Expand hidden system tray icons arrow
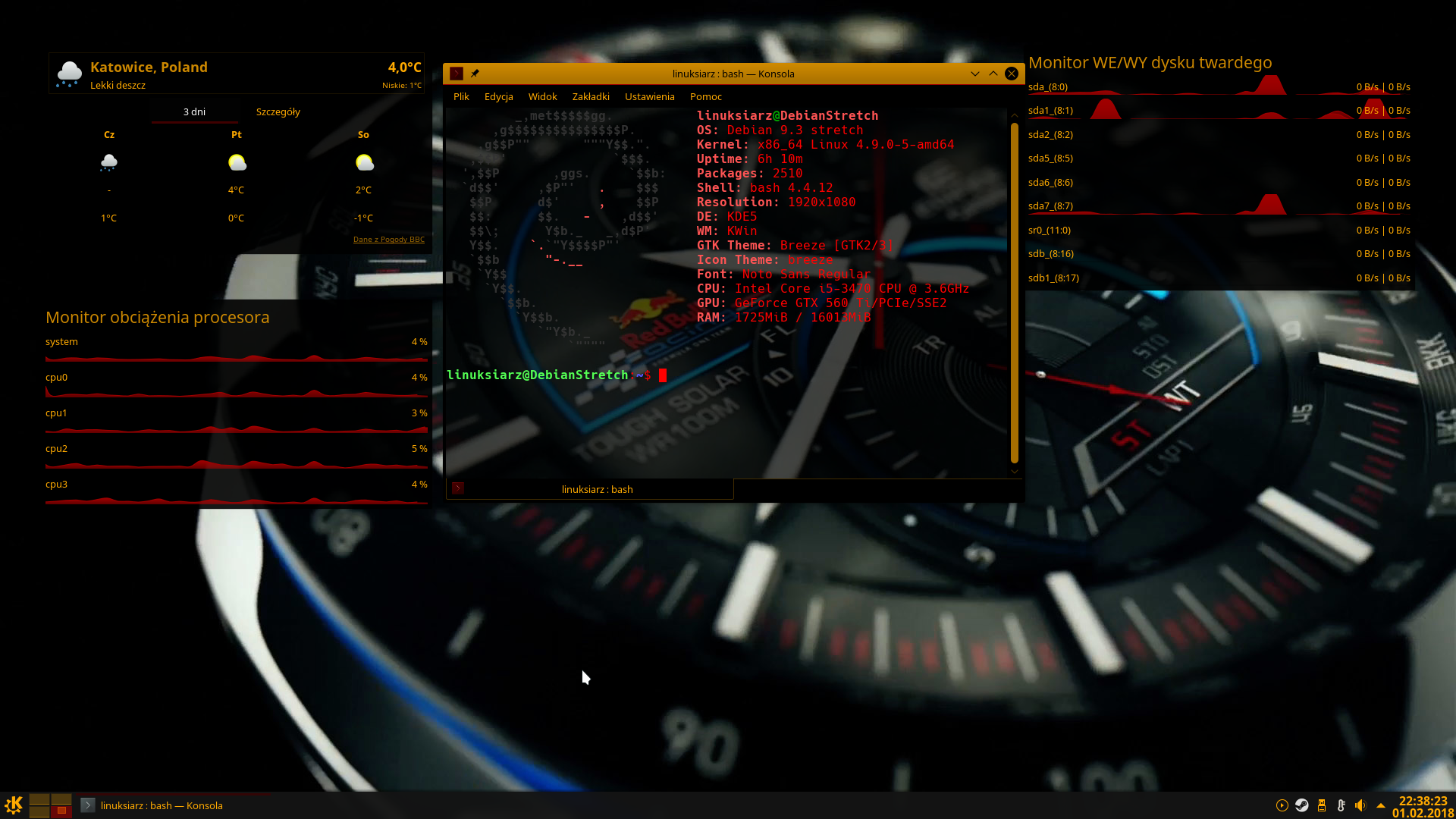 1380,805
